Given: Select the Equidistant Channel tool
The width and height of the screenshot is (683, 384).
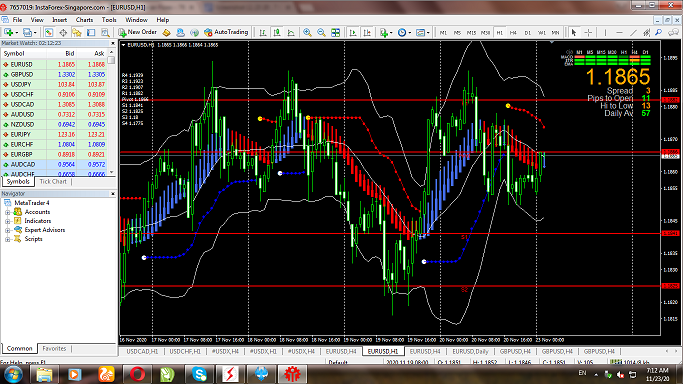Looking at the screenshot, I should (x=647, y=33).
